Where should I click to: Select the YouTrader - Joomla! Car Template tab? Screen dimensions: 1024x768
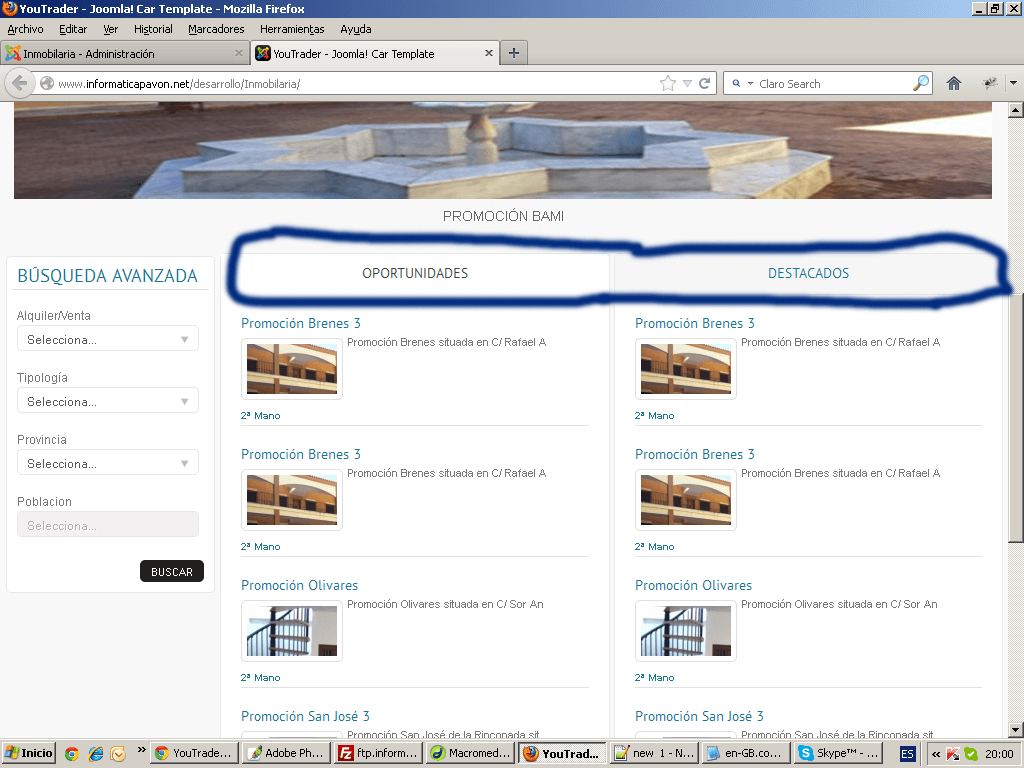point(376,54)
